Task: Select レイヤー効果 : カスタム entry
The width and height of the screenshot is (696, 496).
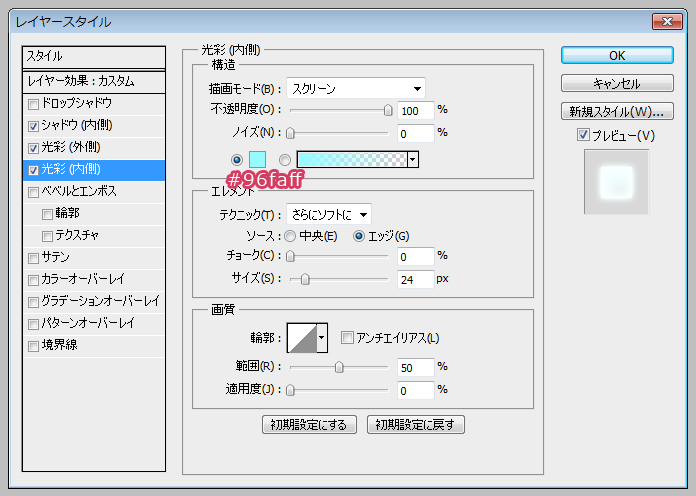Action: (94, 82)
